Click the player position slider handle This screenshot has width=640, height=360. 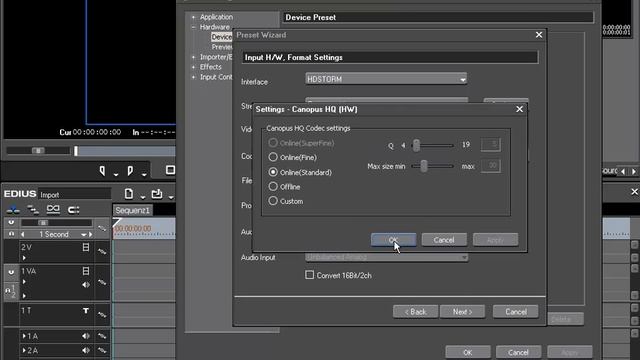click(x=38, y=151)
